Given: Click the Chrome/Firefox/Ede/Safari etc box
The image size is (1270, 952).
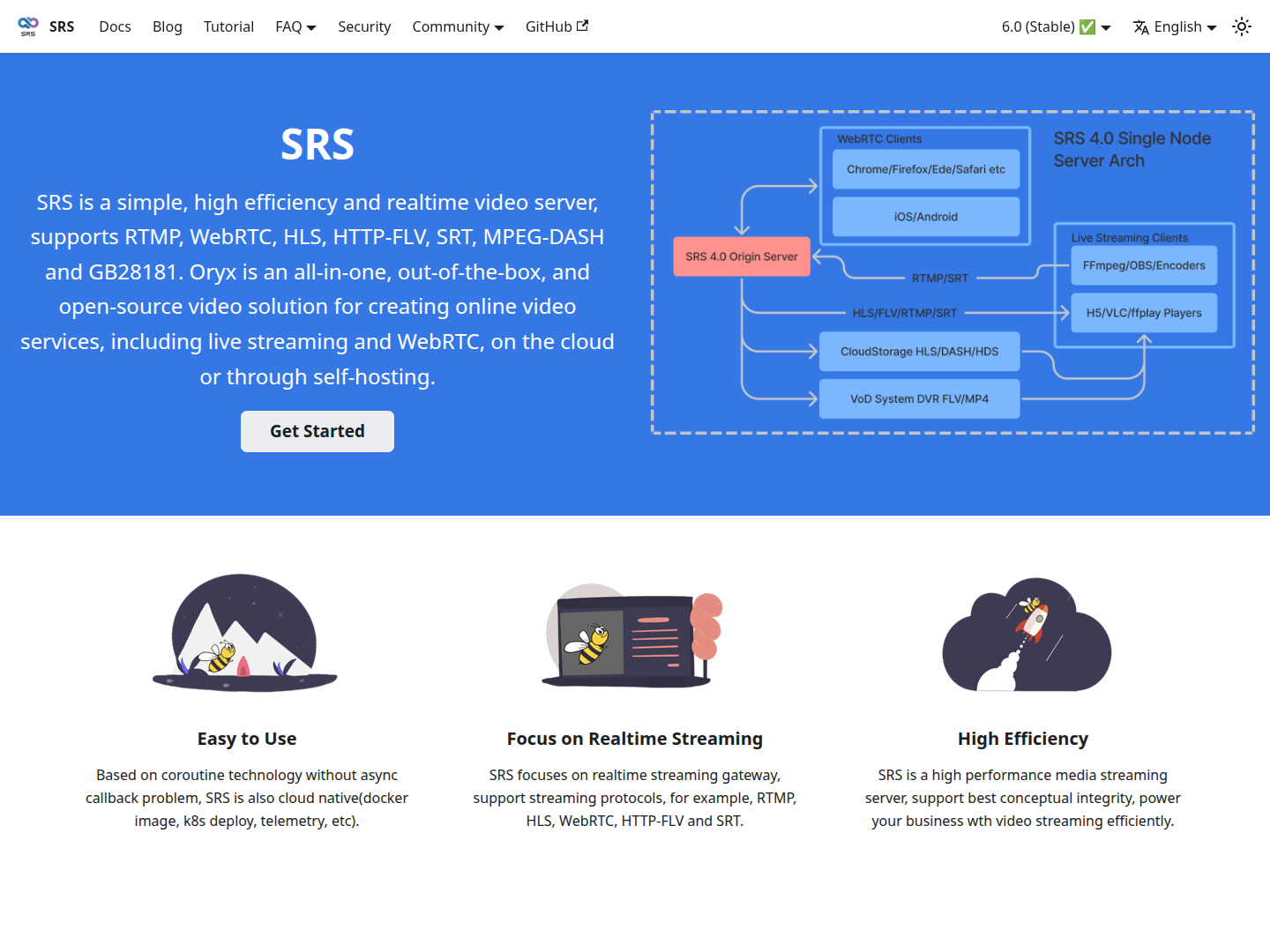Looking at the screenshot, I should tap(926, 169).
